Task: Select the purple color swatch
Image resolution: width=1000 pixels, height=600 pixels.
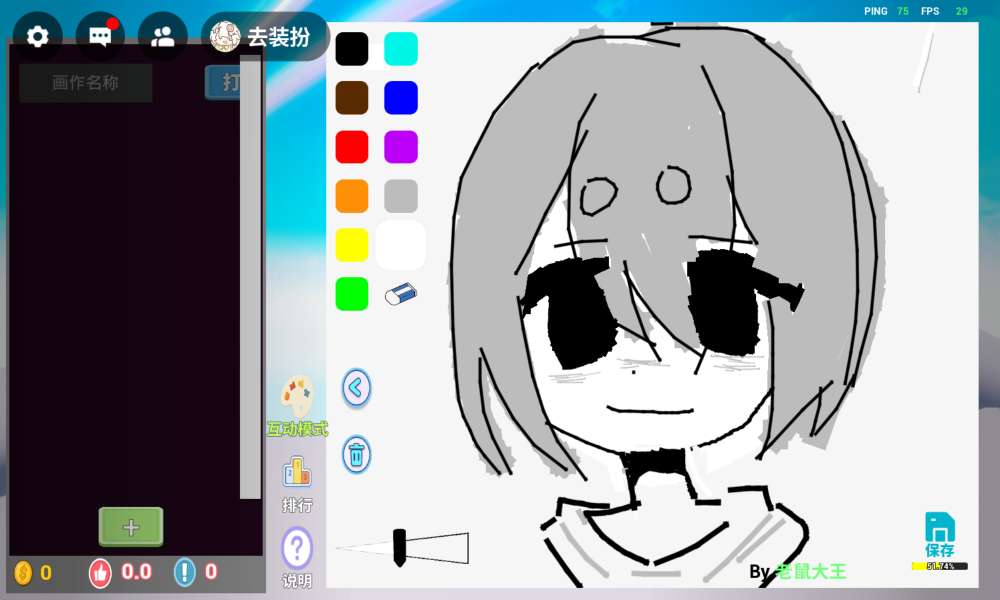Action: (x=401, y=147)
